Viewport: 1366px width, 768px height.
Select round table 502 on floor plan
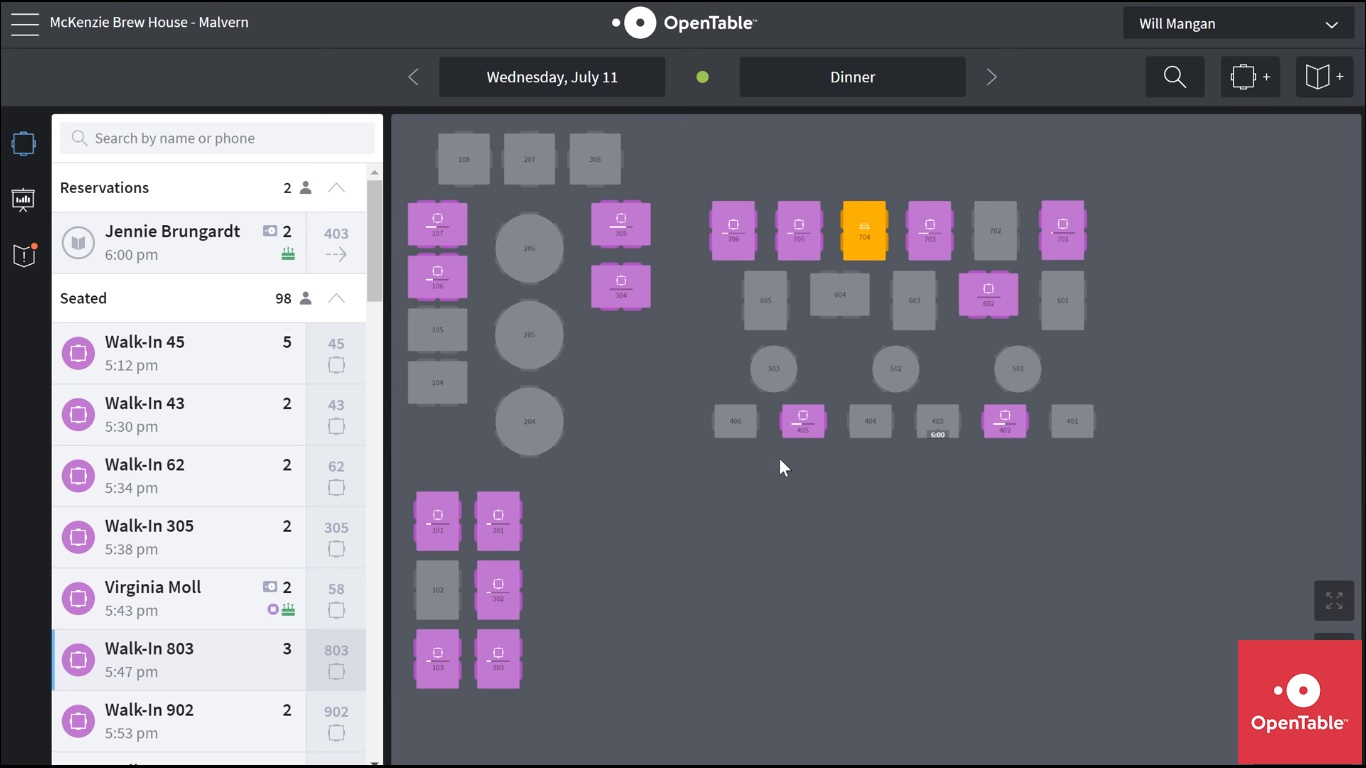[896, 369]
